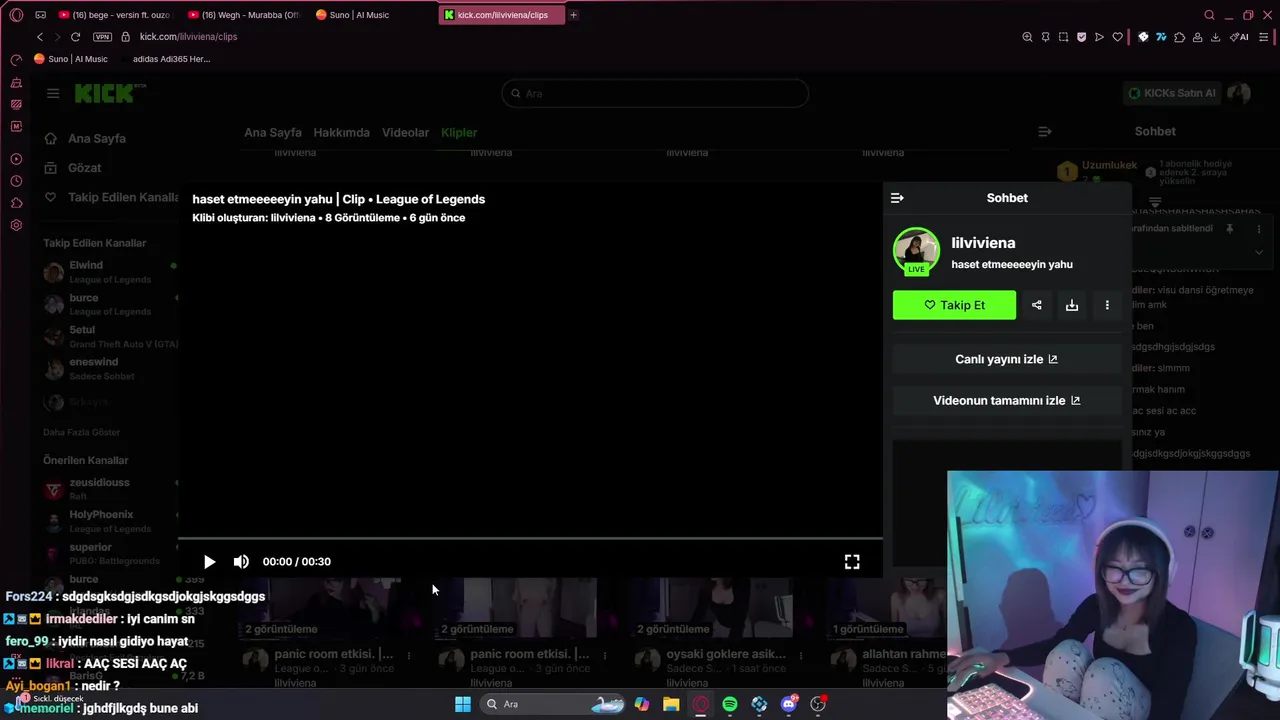Click Daha Fazla Göster in sidebar
1280x720 pixels.
click(81, 432)
